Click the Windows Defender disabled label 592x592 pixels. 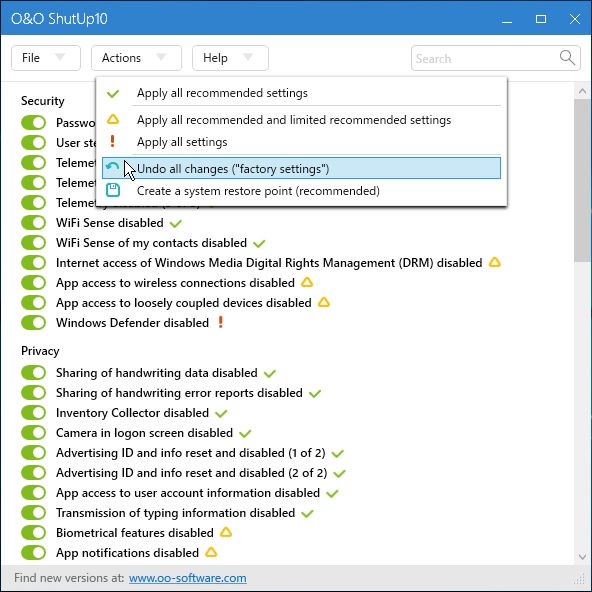(x=133, y=323)
